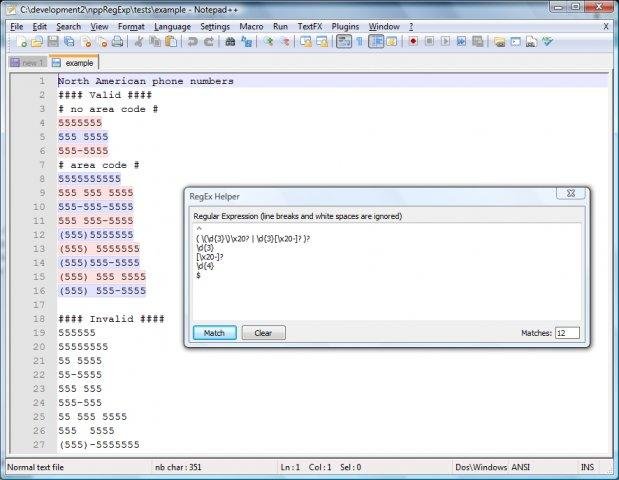The width and height of the screenshot is (619, 480).
Task: Toggle the Word Wrap toolbar icon
Action: pos(344,41)
